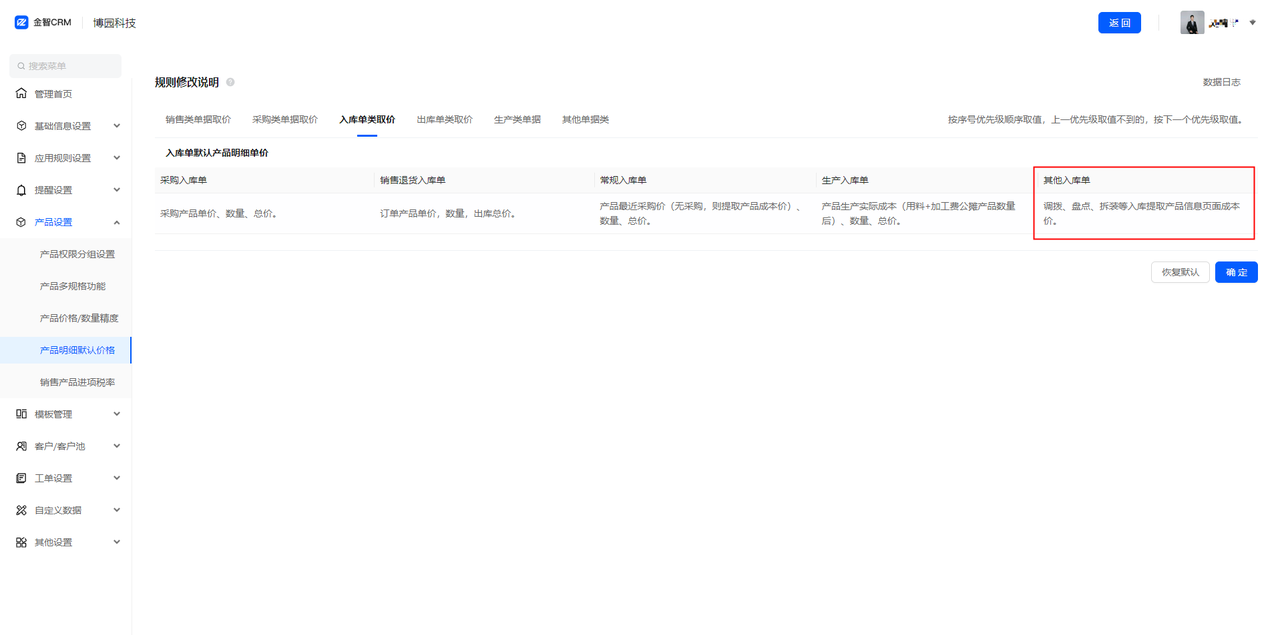Open 产品多规格功能 submenu item
The width and height of the screenshot is (1280, 635).
pyautogui.click(x=72, y=286)
